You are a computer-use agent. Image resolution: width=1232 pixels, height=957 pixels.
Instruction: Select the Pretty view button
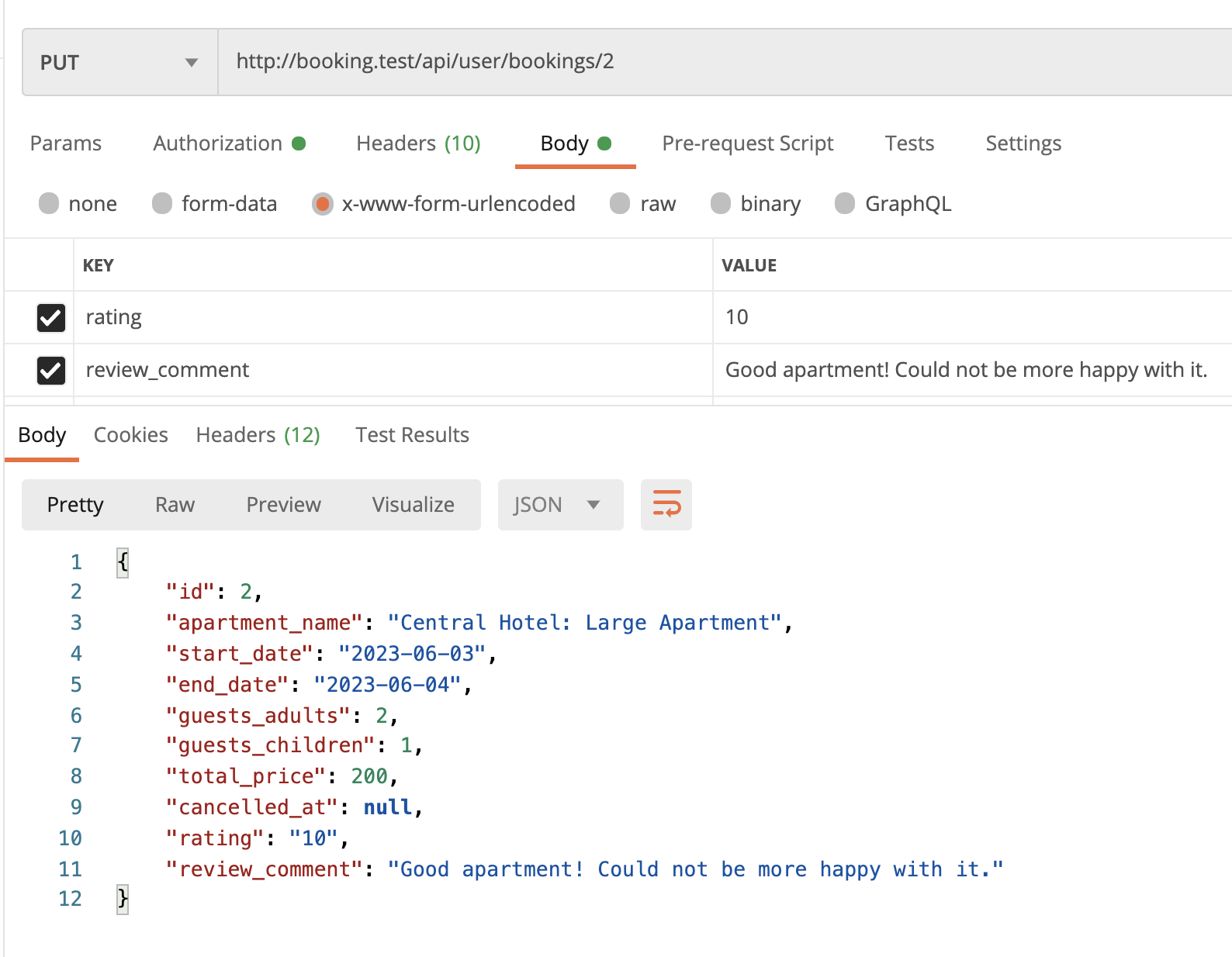[75, 505]
